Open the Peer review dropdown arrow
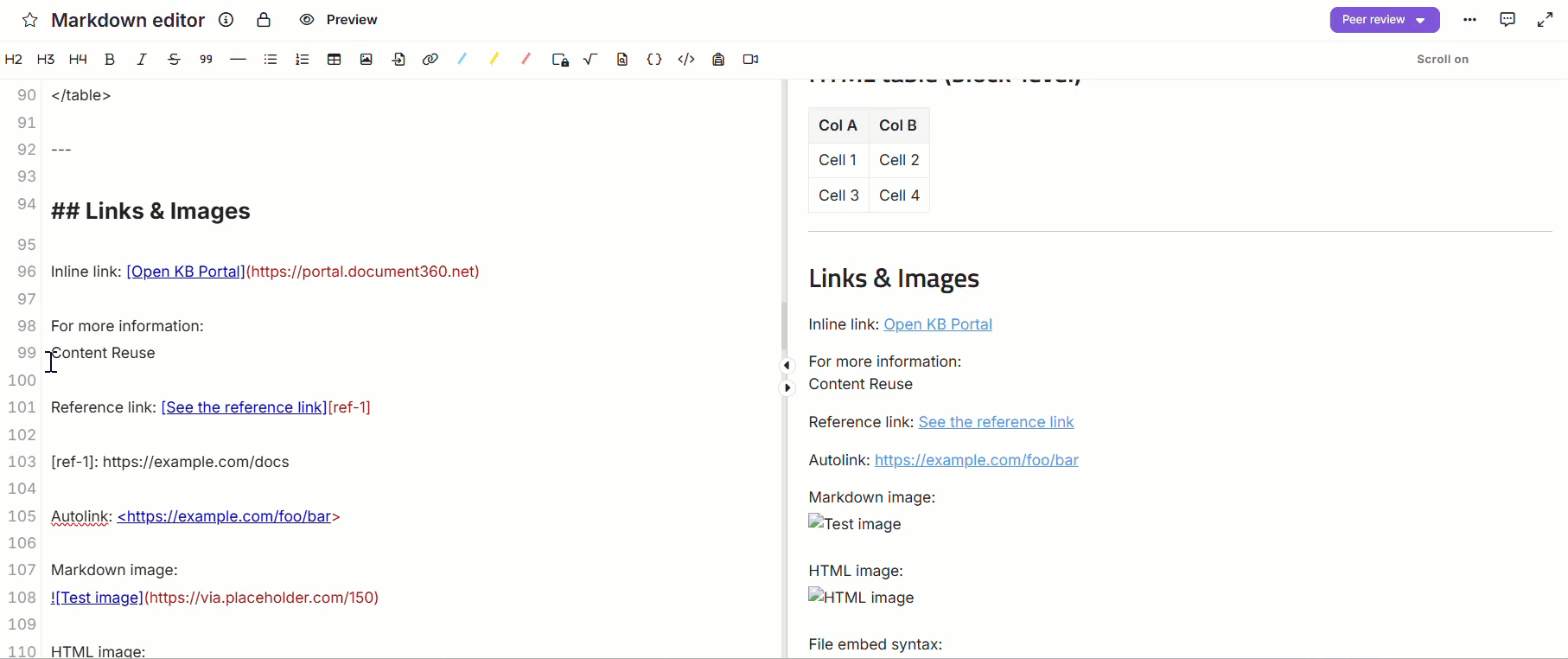1568x659 pixels. pos(1420,20)
